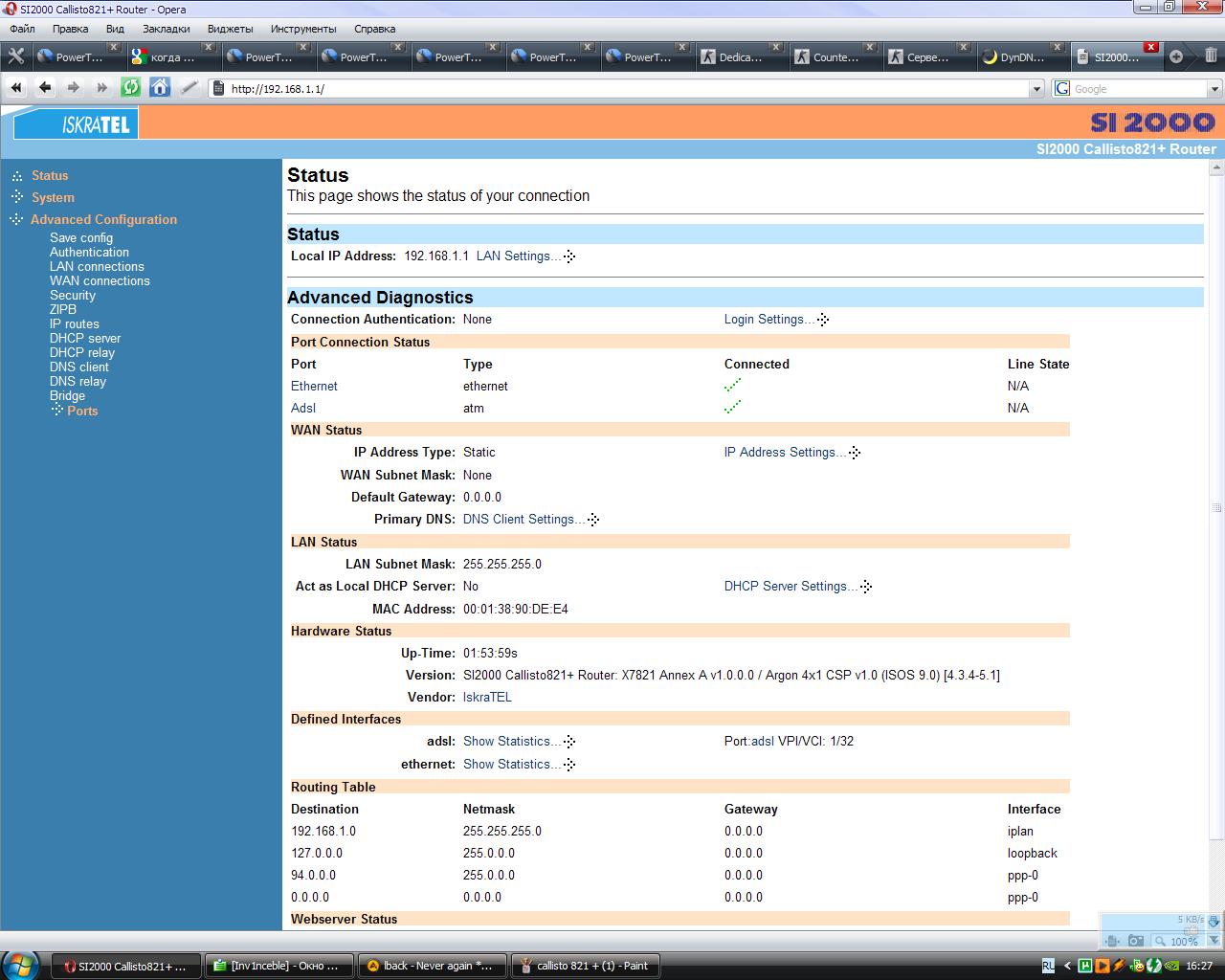1225x980 pixels.
Task: Click the page scrollbar up arrow
Action: [1217, 168]
